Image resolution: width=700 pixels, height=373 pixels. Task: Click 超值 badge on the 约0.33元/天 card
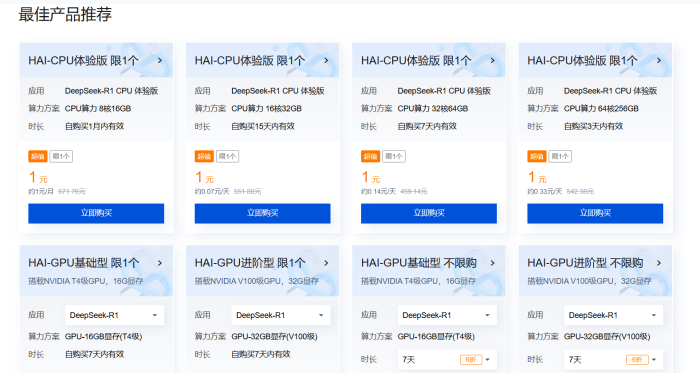click(x=537, y=156)
